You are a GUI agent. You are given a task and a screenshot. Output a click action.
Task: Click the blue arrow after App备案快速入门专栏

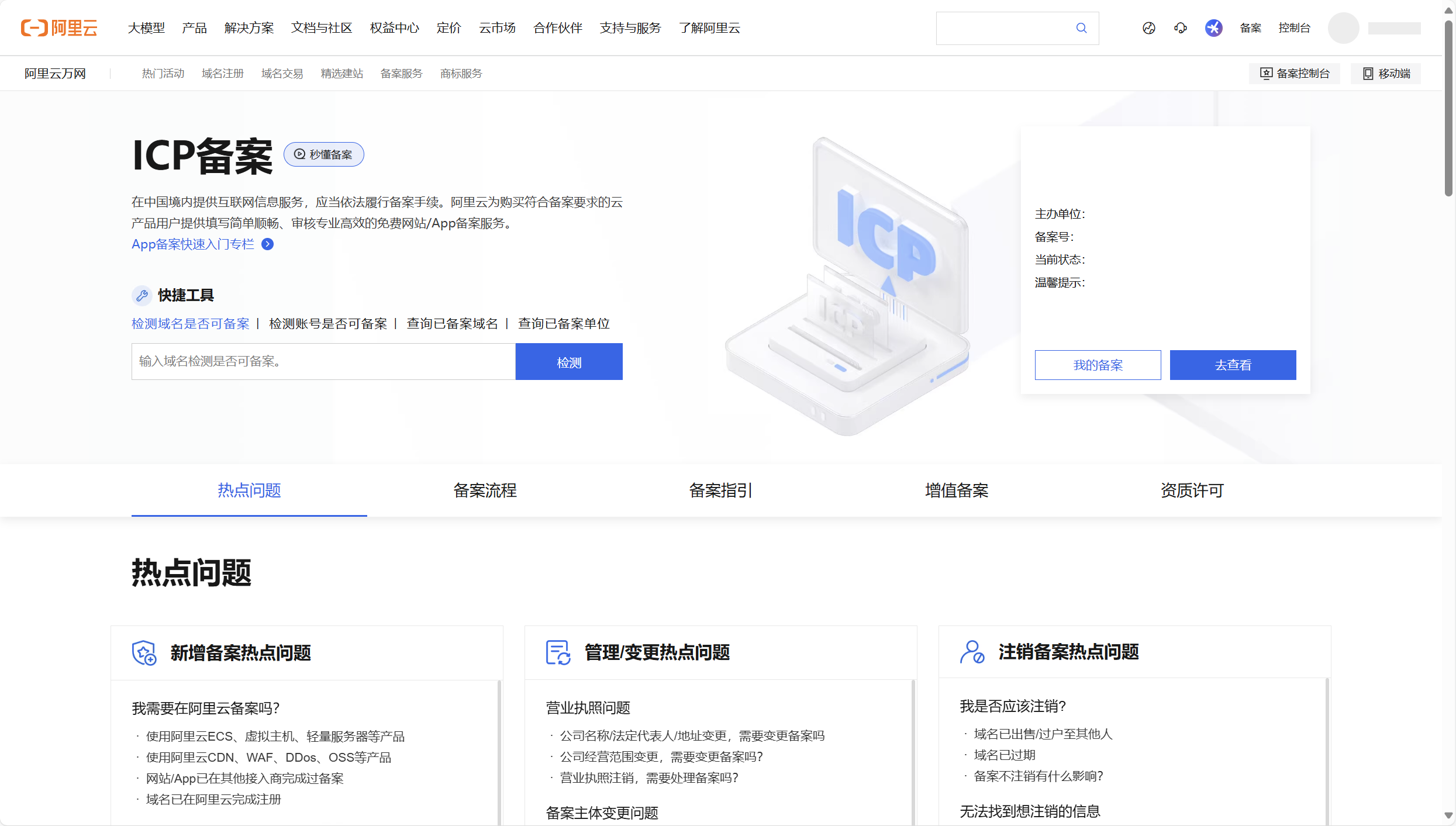tap(267, 244)
